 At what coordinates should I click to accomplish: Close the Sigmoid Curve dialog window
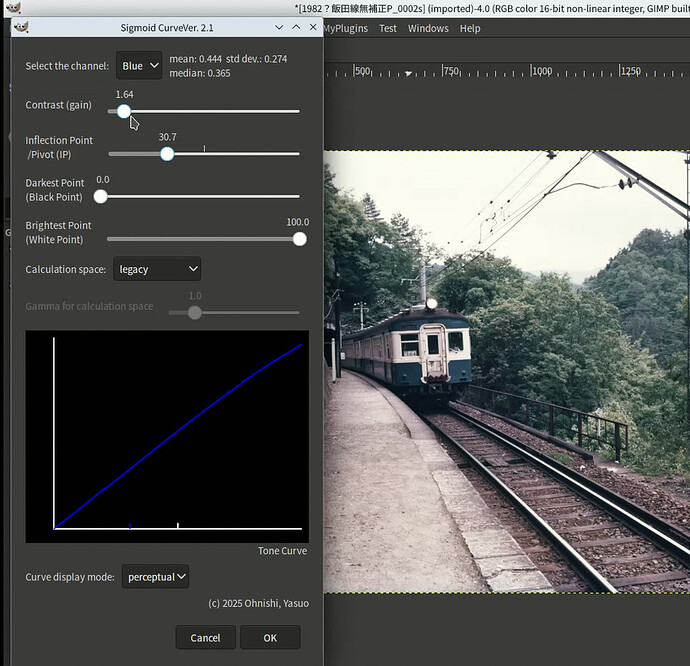click(x=312, y=27)
